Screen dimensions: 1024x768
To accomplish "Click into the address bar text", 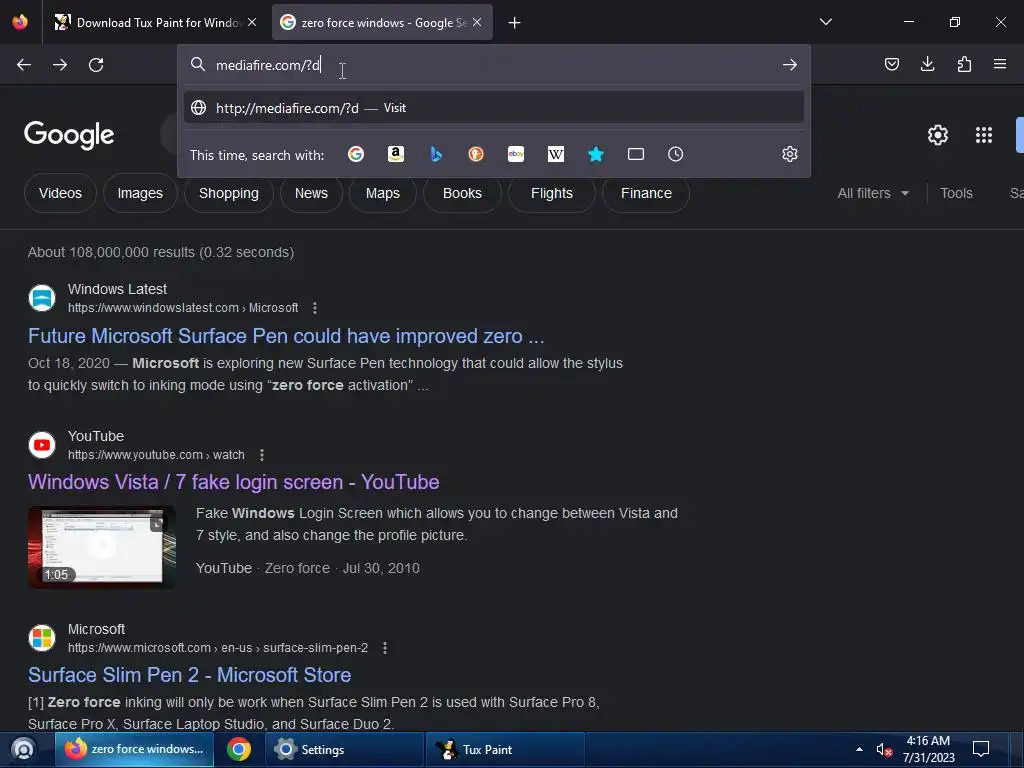I will [x=268, y=65].
